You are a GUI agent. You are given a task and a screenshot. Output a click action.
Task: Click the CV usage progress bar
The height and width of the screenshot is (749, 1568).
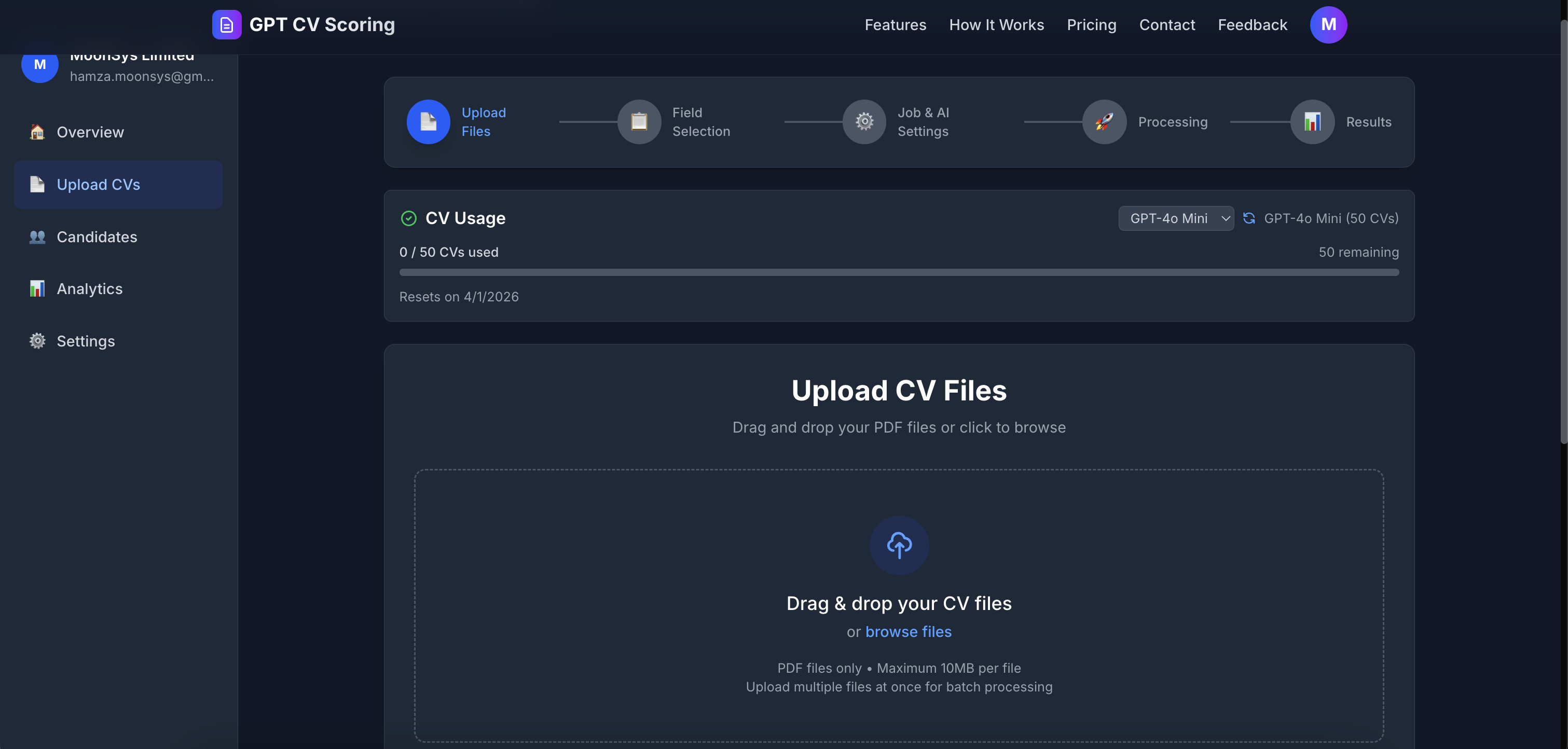(899, 273)
